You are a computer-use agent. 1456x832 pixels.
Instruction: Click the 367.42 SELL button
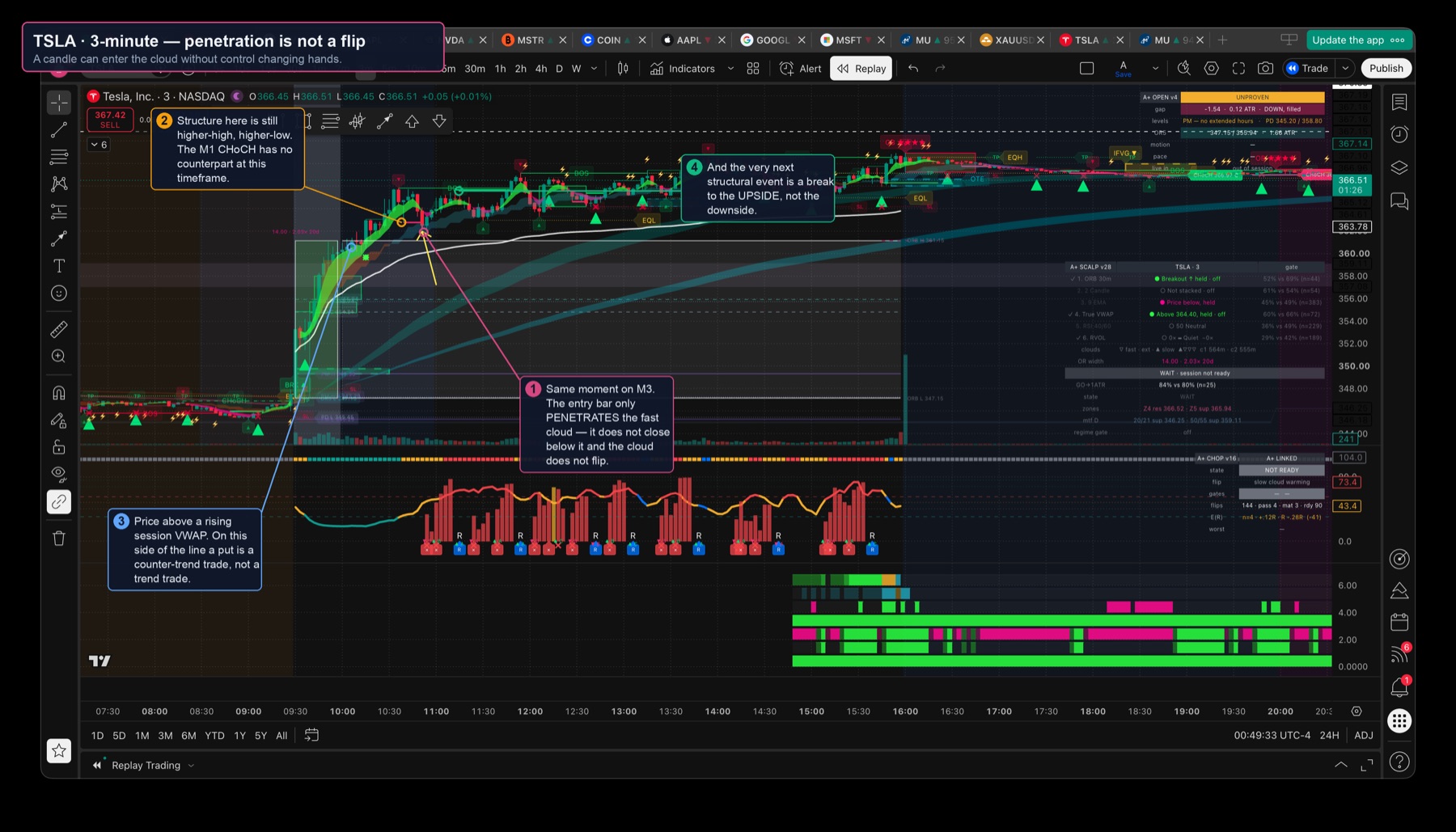pos(110,120)
